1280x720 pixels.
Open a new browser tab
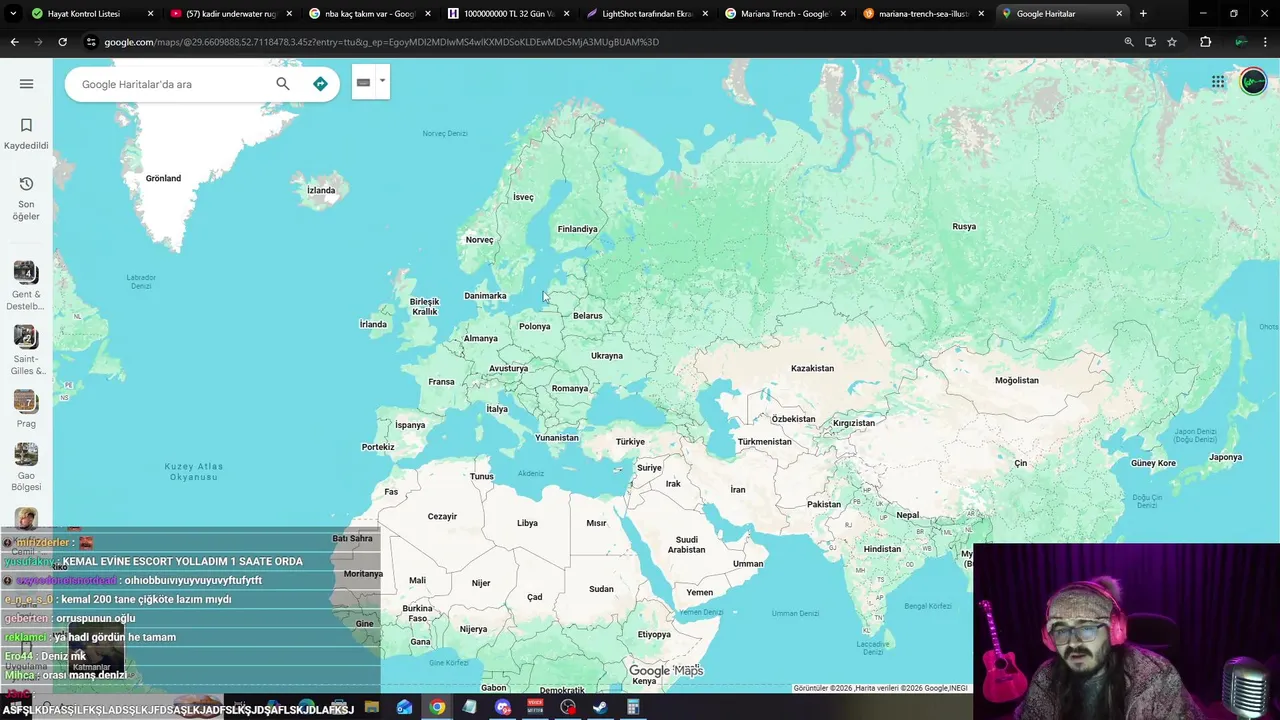1143,14
